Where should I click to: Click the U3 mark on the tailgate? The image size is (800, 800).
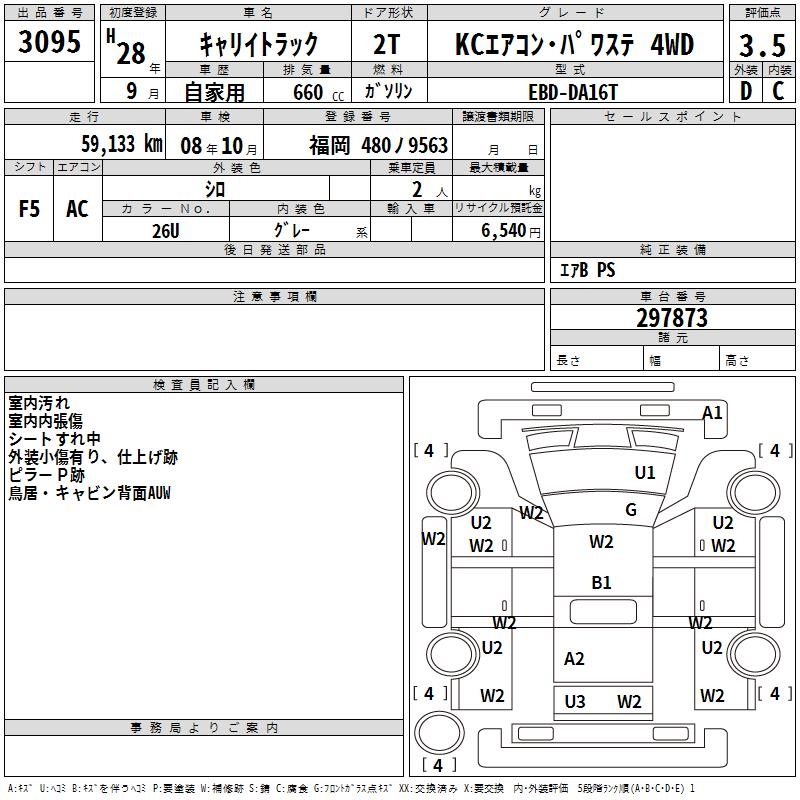point(575,702)
